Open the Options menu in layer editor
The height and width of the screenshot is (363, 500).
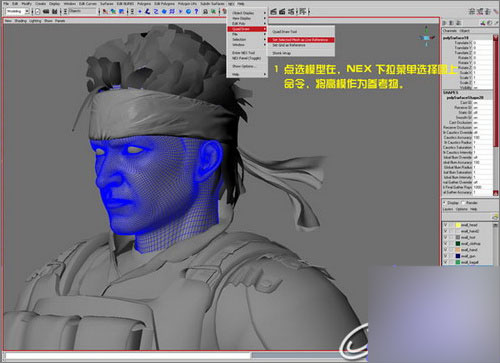point(461,209)
